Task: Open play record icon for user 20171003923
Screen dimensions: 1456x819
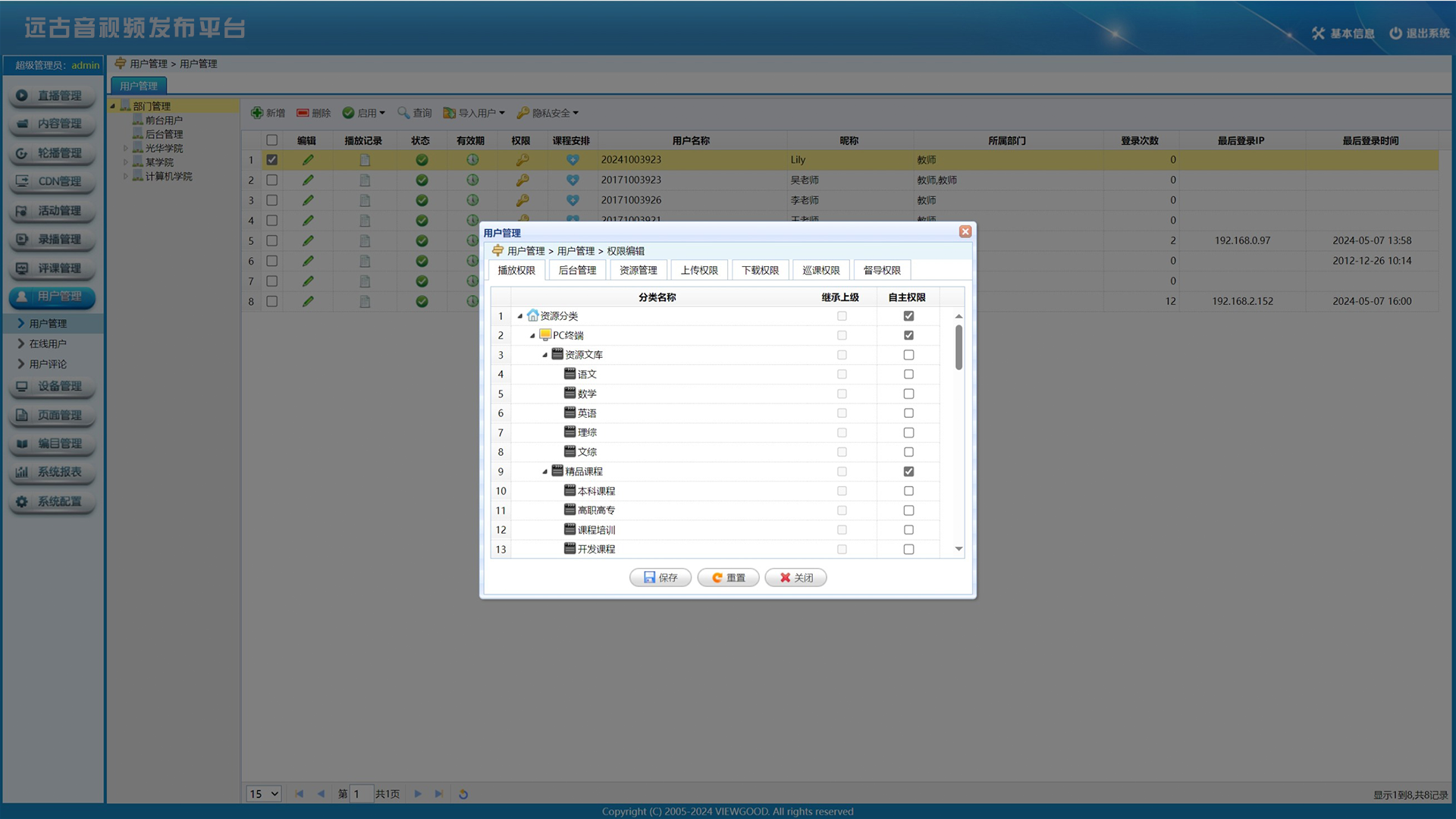Action: (x=365, y=180)
